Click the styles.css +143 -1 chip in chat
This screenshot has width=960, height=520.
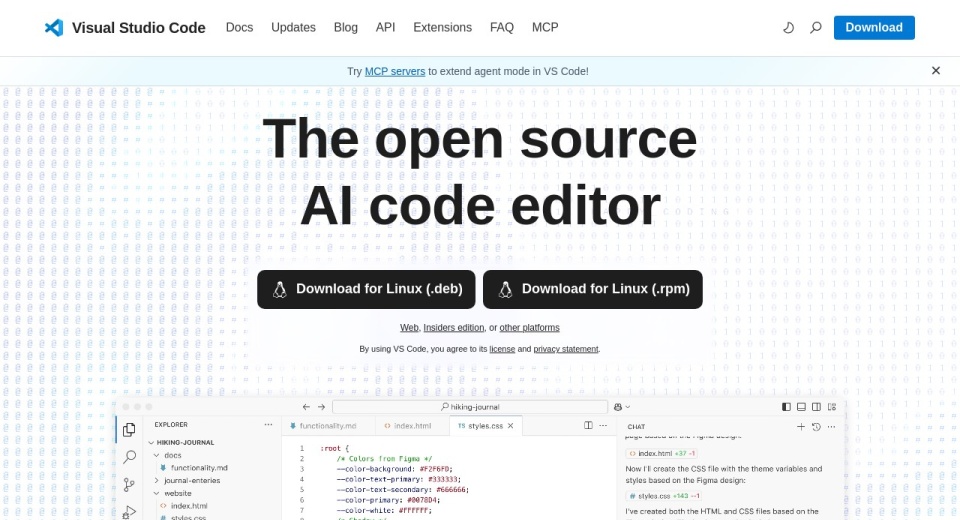pos(663,496)
